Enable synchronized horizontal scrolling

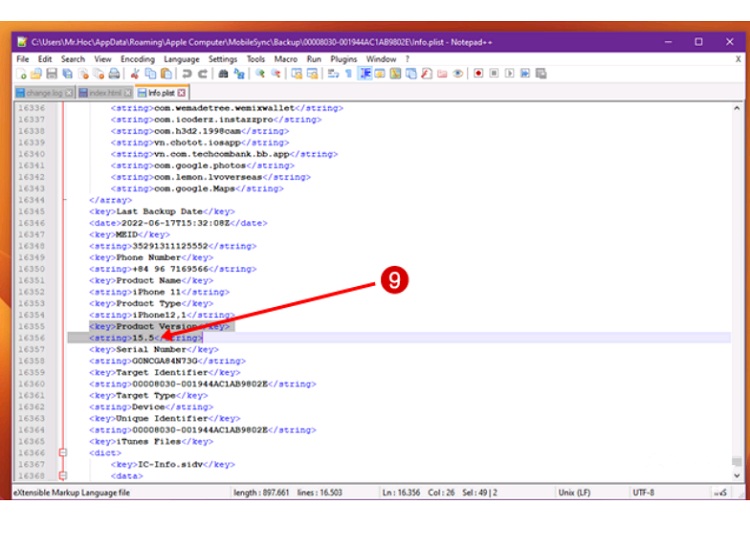coord(312,74)
